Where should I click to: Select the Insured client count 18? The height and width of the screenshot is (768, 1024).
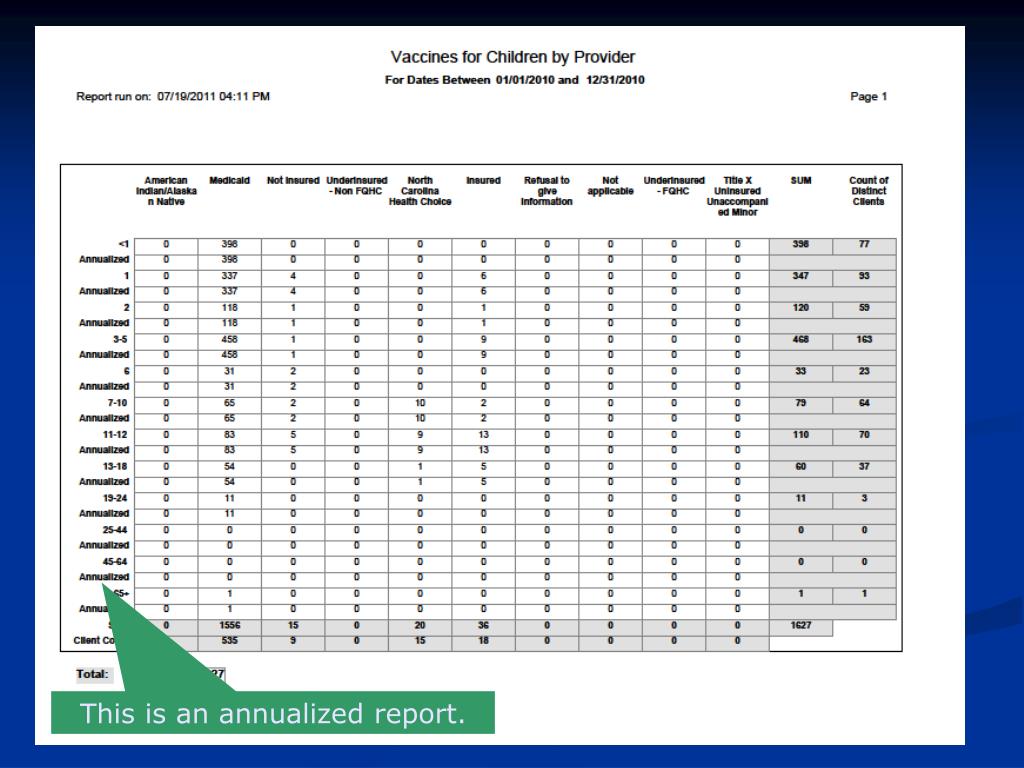[x=483, y=641]
